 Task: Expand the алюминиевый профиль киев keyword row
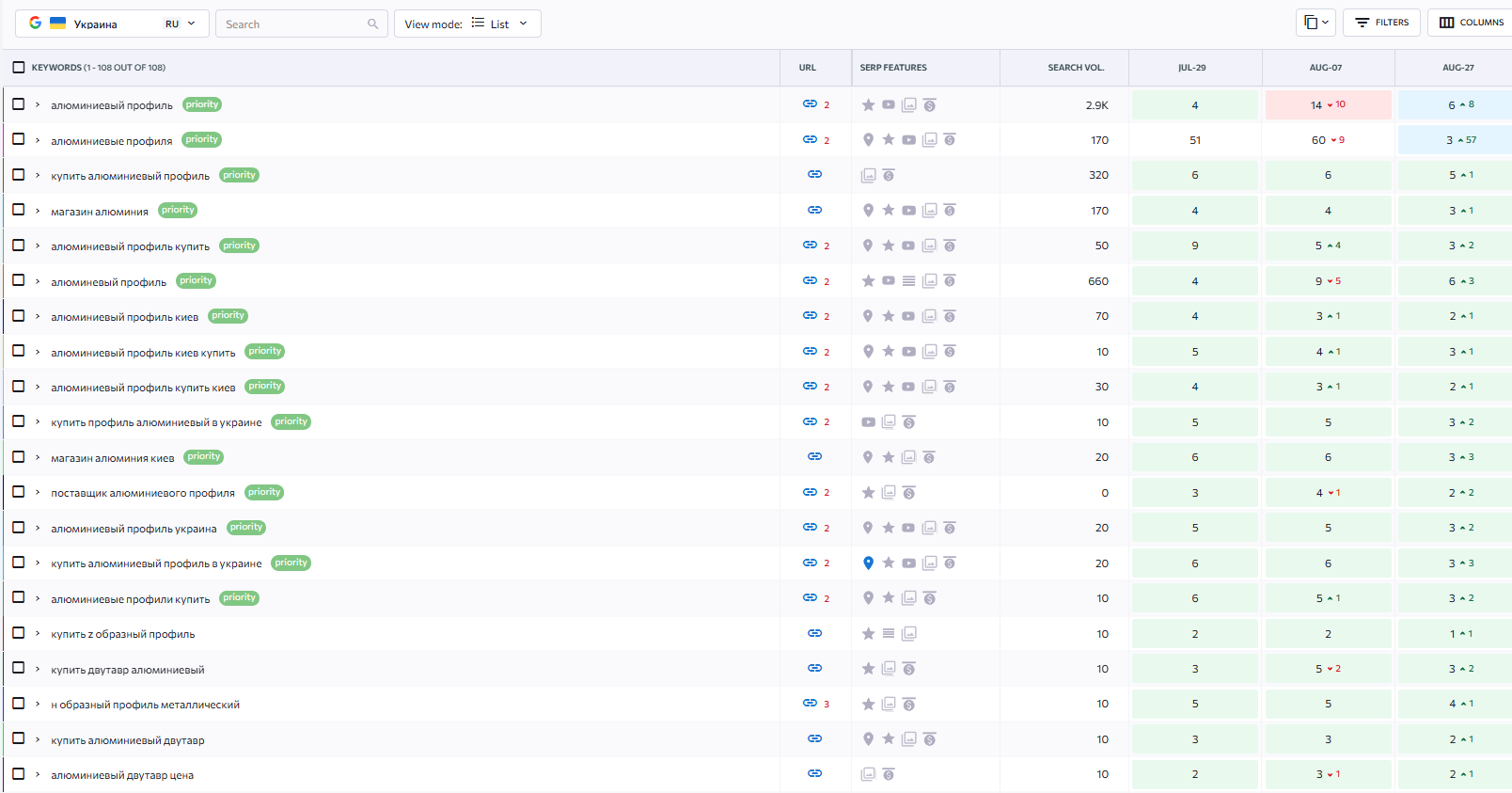(38, 316)
